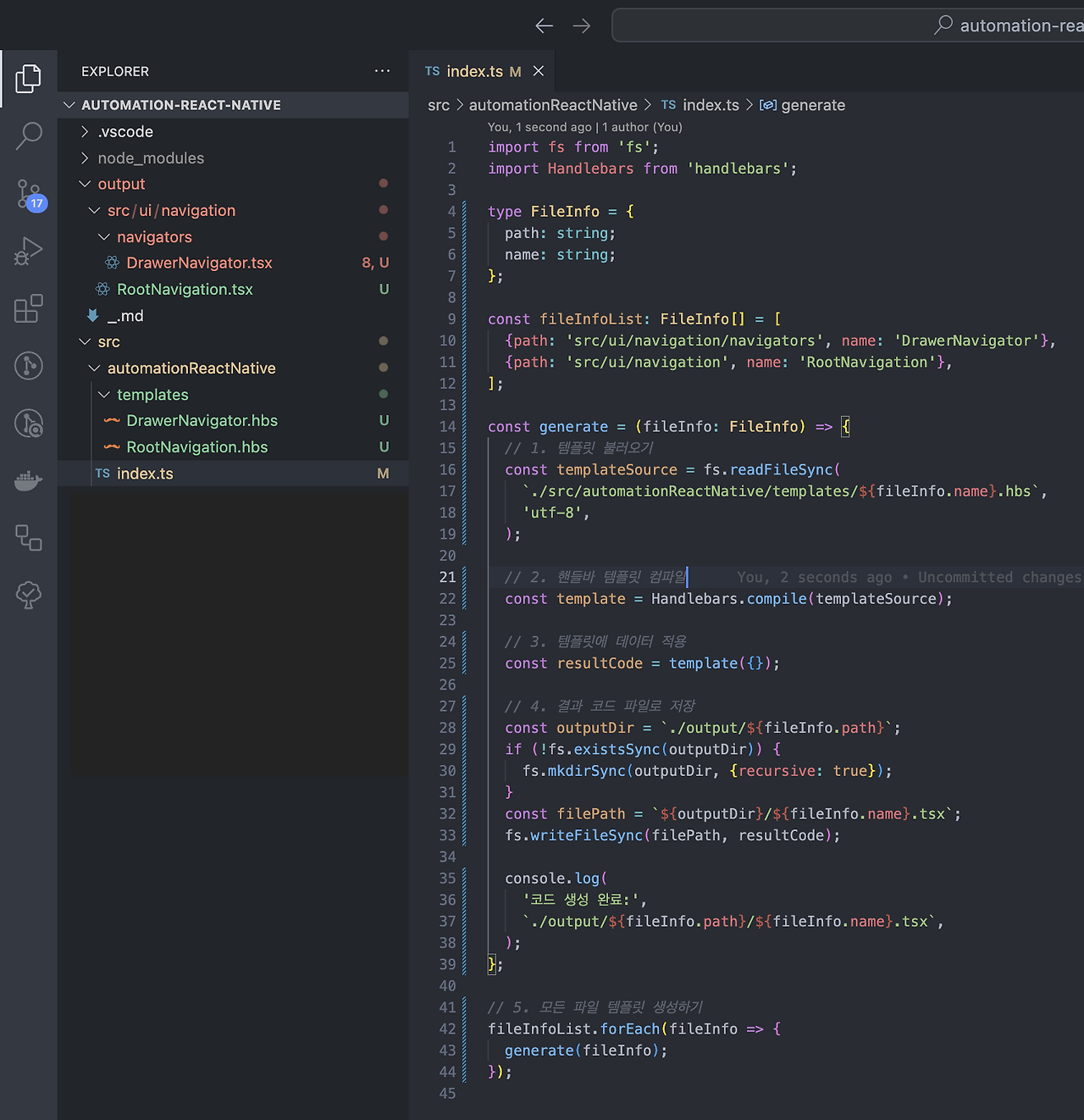Click the Handlebars icon beside RootNavigation.hbs

click(112, 446)
